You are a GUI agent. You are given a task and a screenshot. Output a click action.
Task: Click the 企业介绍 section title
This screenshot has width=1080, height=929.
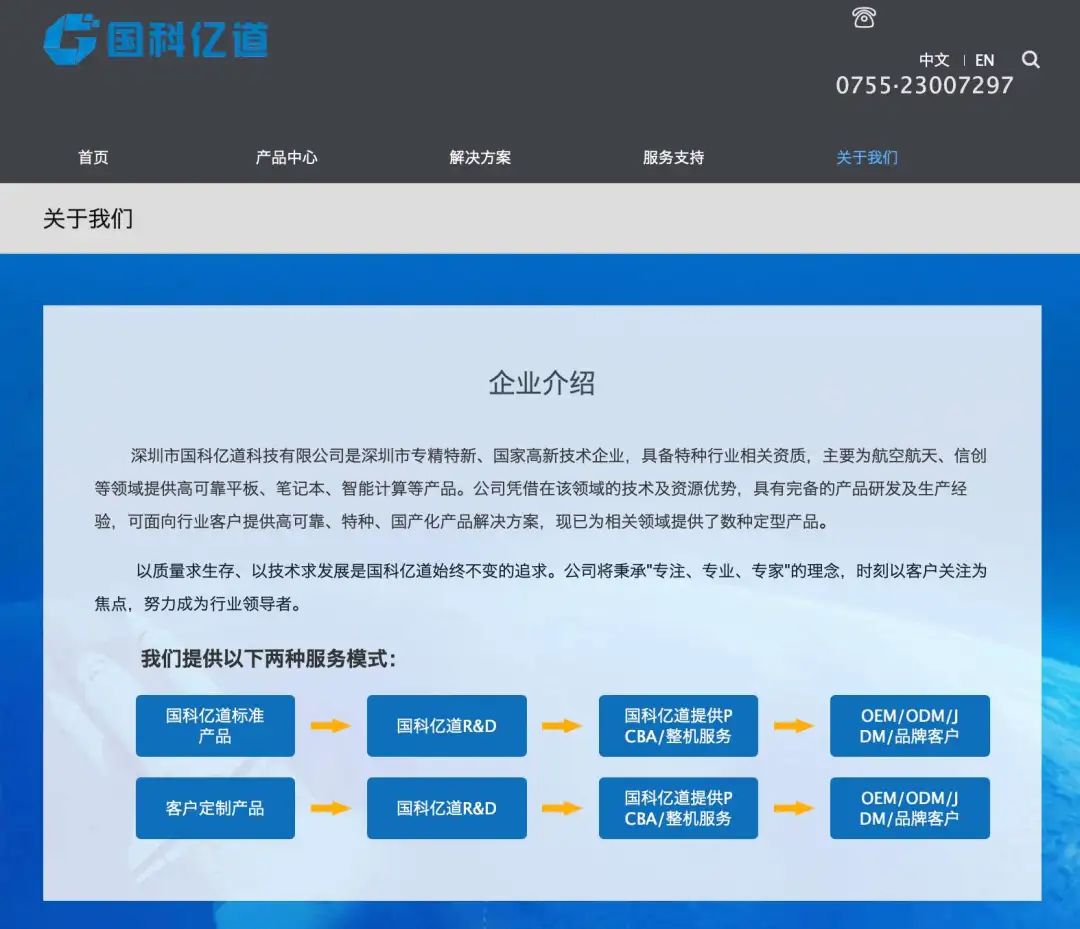[x=542, y=383]
